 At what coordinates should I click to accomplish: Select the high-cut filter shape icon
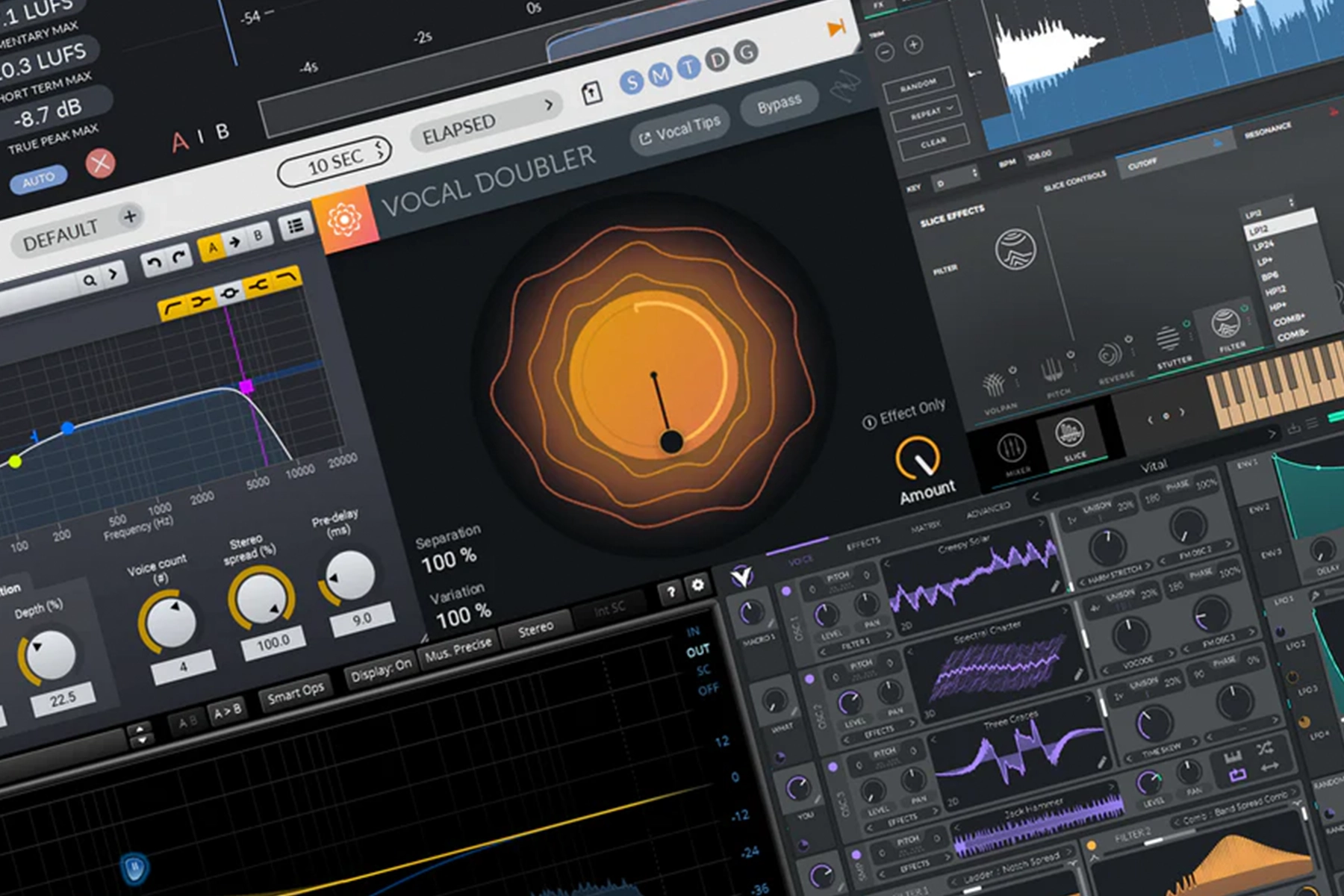[x=286, y=278]
